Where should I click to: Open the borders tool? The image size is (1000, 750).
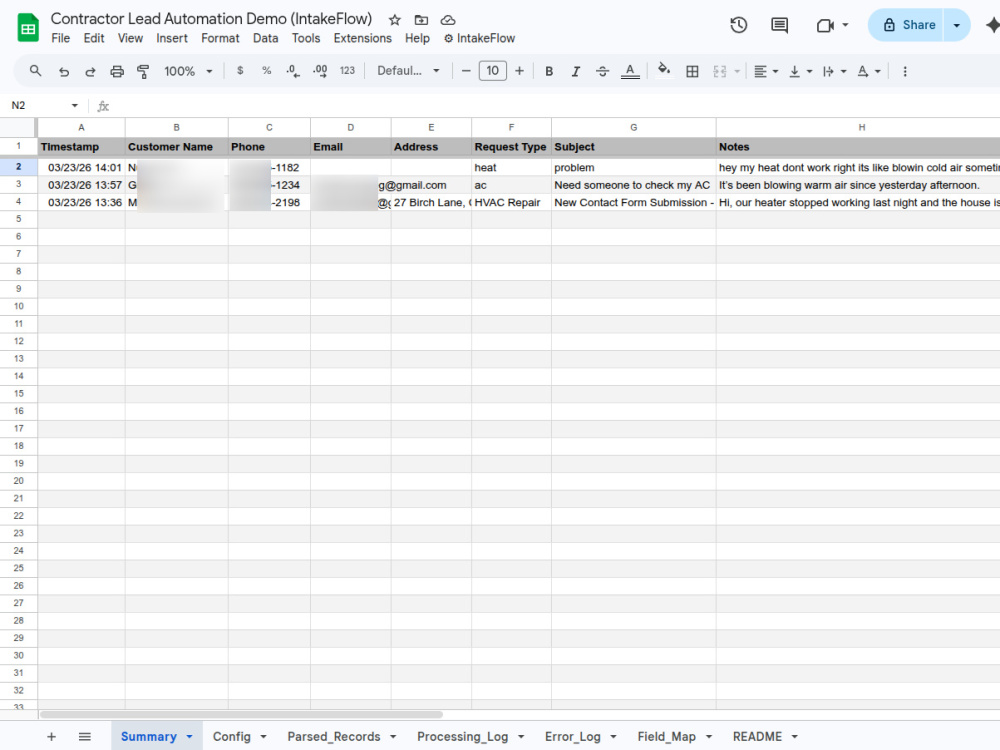click(x=692, y=71)
